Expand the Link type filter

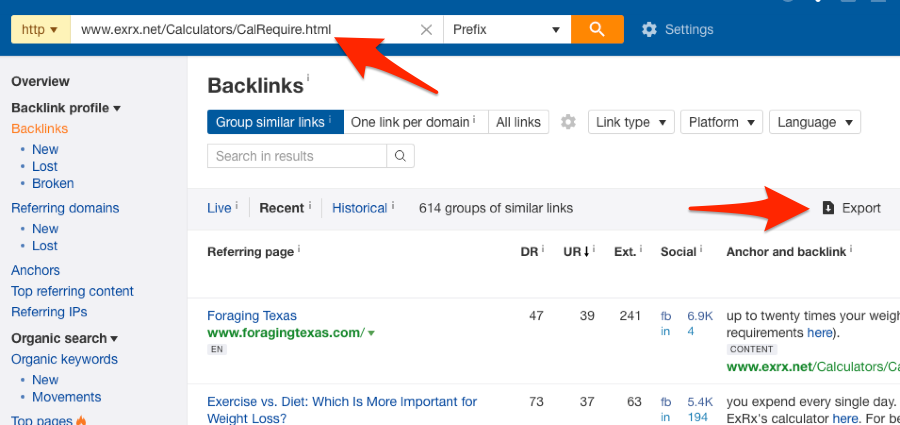pos(629,122)
